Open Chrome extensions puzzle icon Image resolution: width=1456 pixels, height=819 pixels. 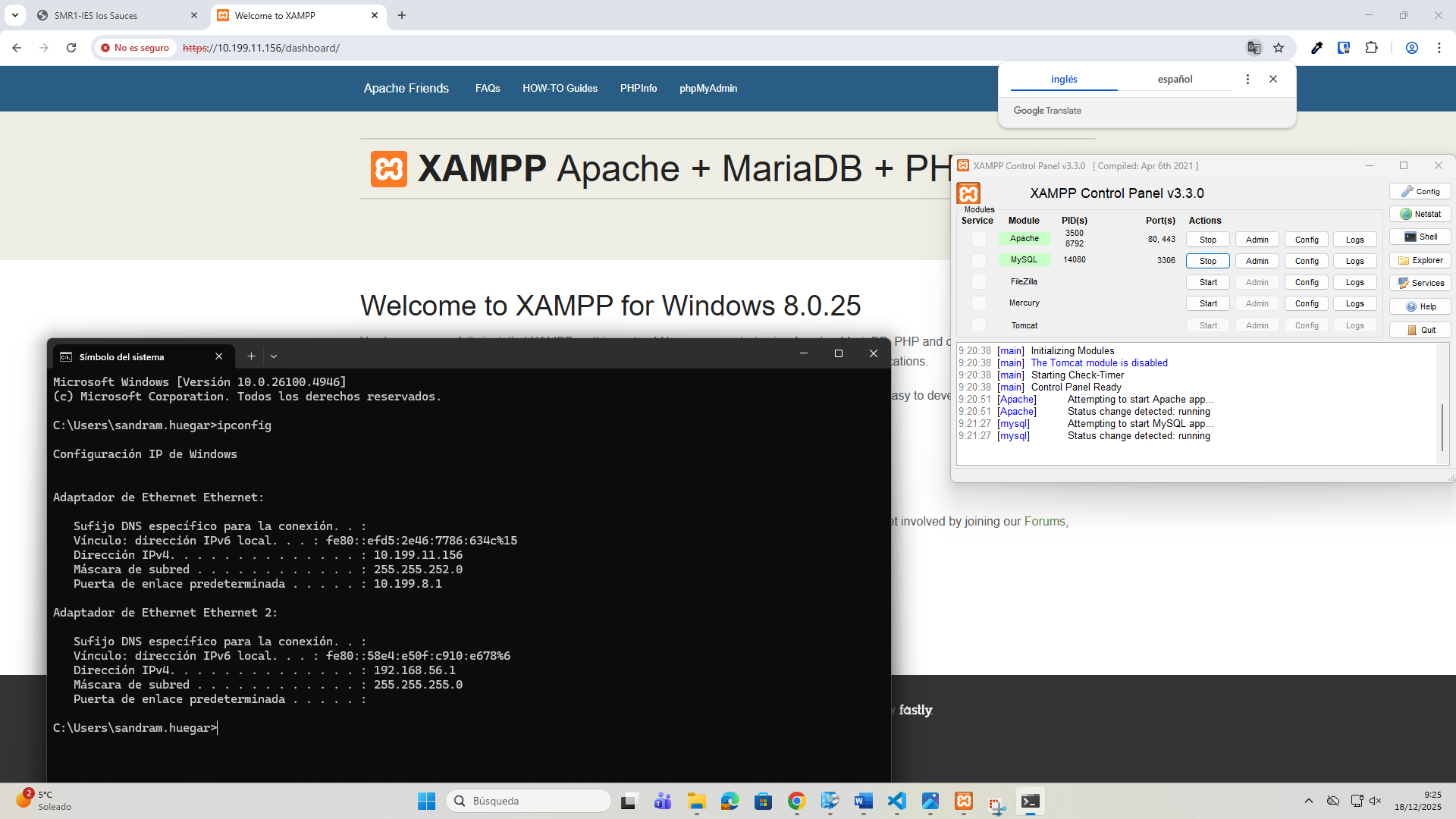coord(1372,47)
